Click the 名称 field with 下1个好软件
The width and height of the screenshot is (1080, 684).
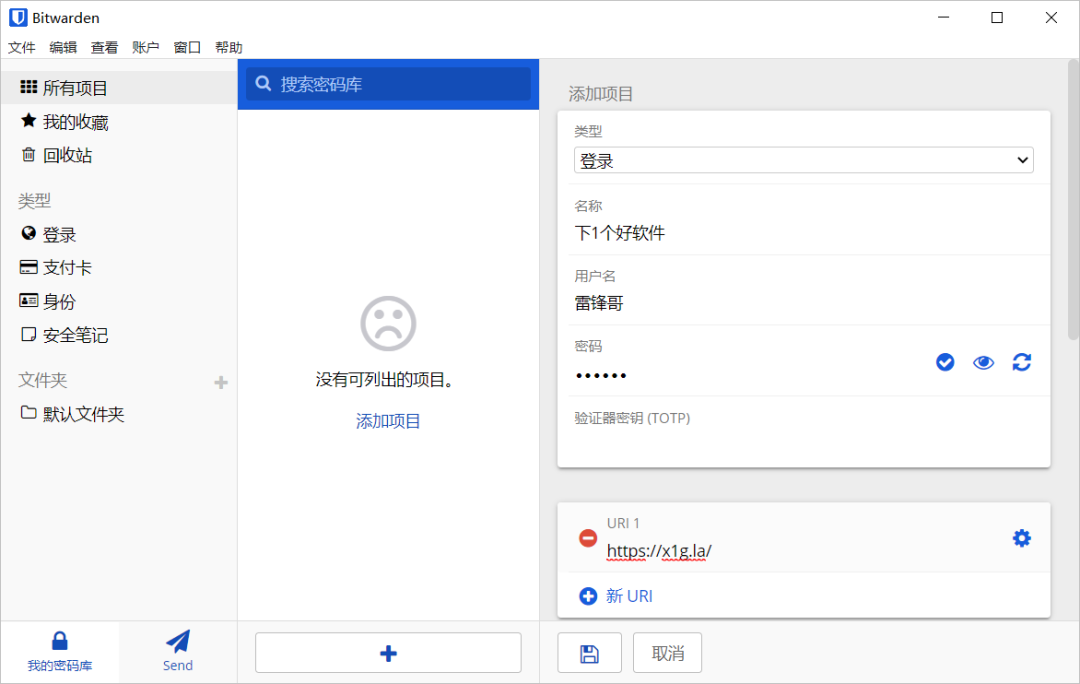pos(803,233)
